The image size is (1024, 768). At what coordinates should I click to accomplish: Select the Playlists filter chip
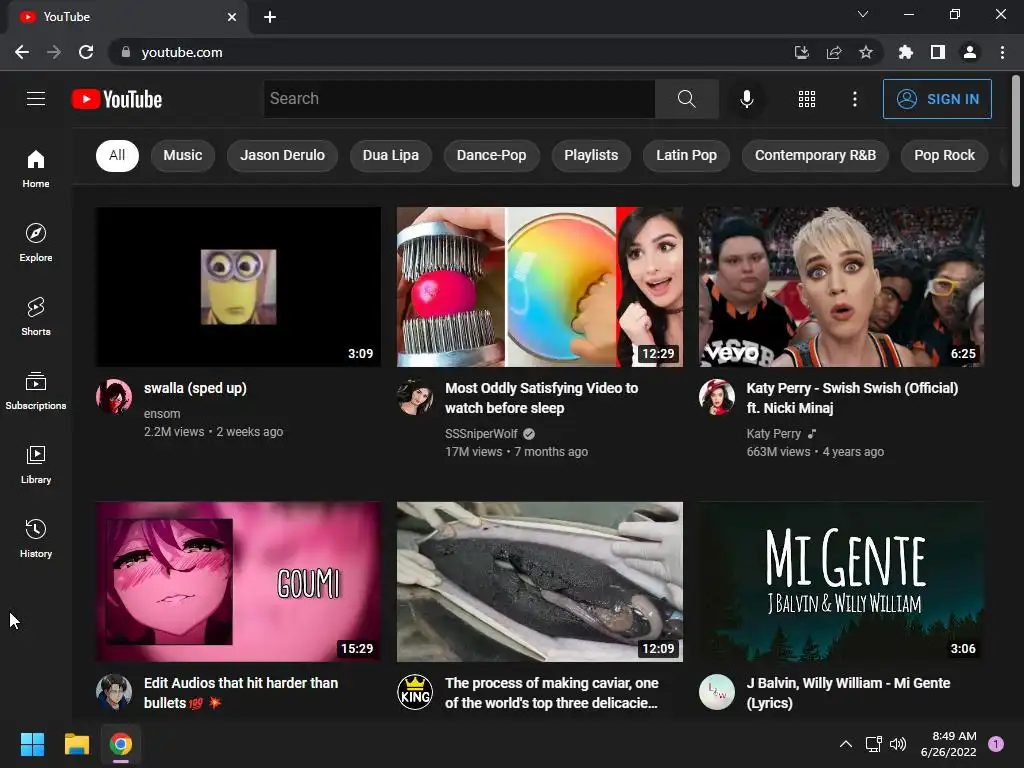pyautogui.click(x=591, y=155)
